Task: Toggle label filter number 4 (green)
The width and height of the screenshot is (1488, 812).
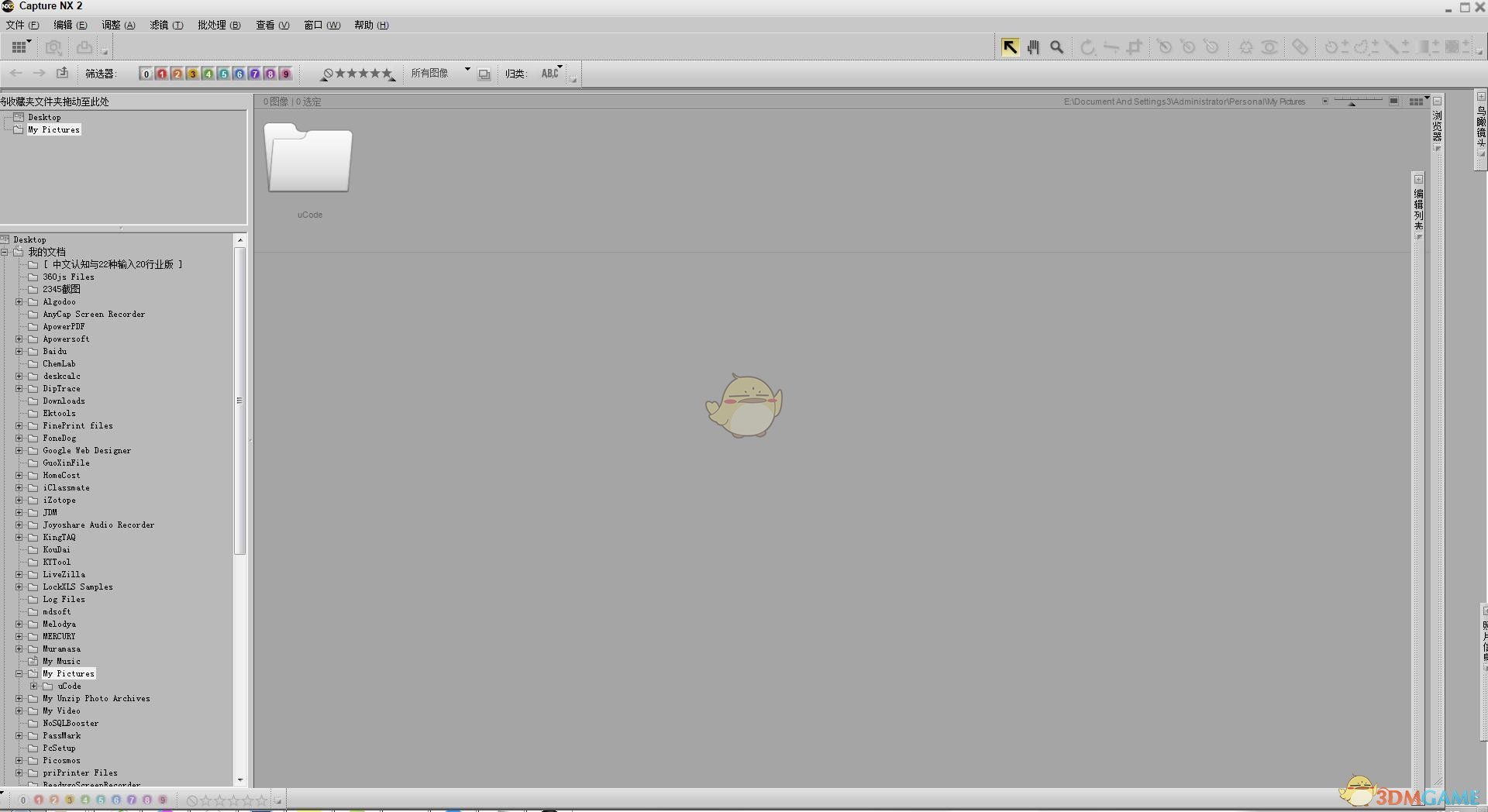Action: click(x=208, y=74)
